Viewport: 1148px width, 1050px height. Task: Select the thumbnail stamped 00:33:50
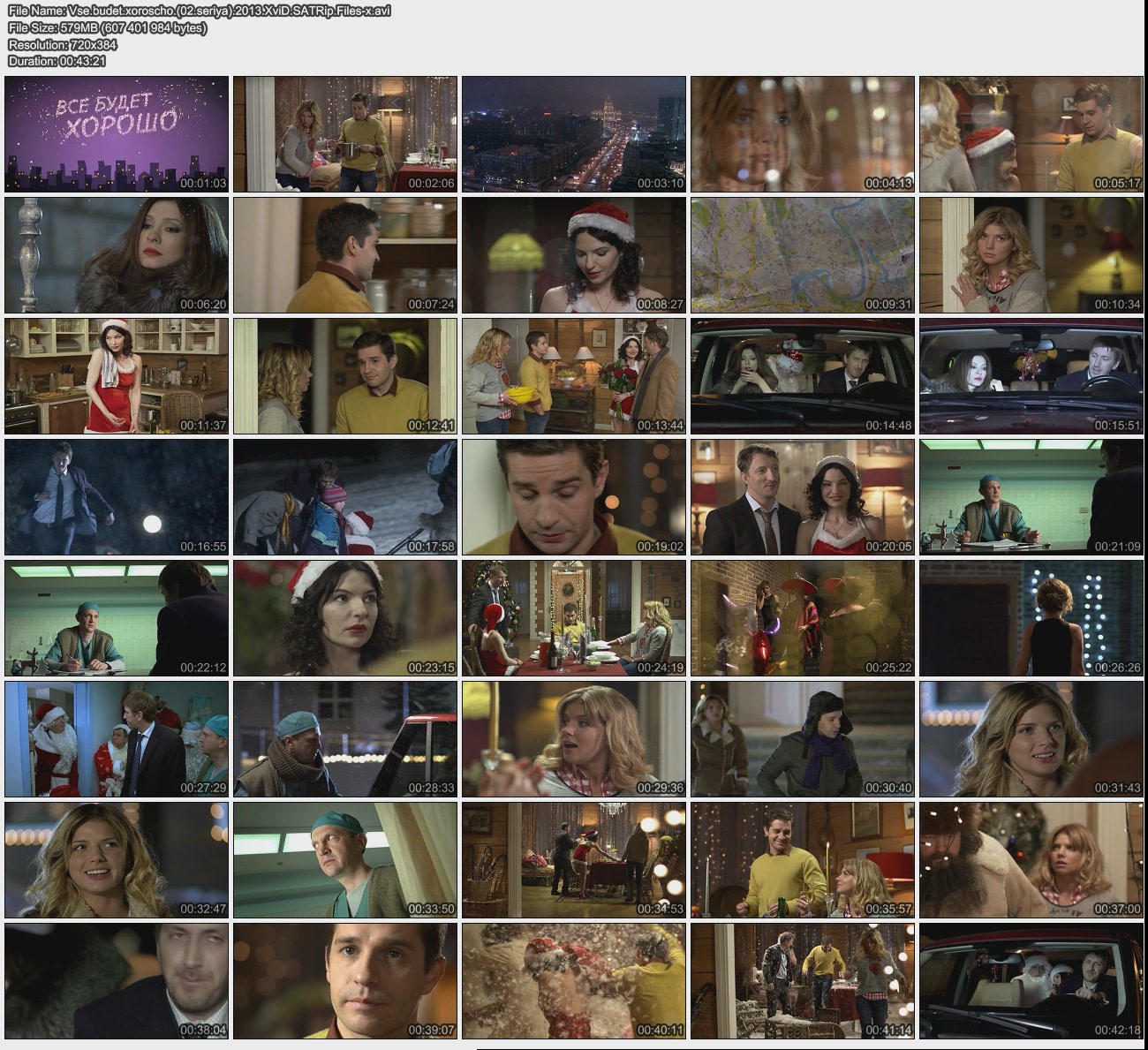click(x=344, y=860)
